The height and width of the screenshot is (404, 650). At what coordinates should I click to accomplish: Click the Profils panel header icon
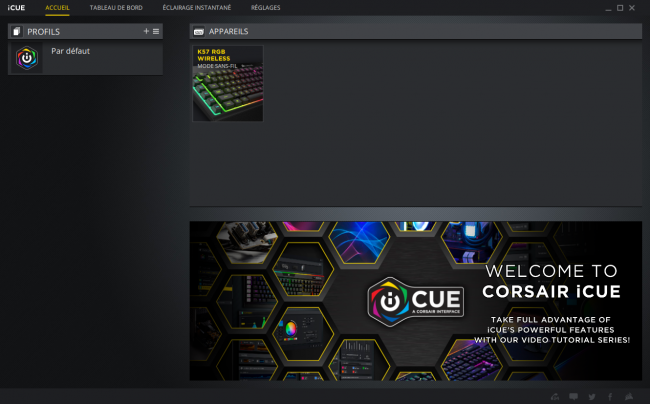17,31
